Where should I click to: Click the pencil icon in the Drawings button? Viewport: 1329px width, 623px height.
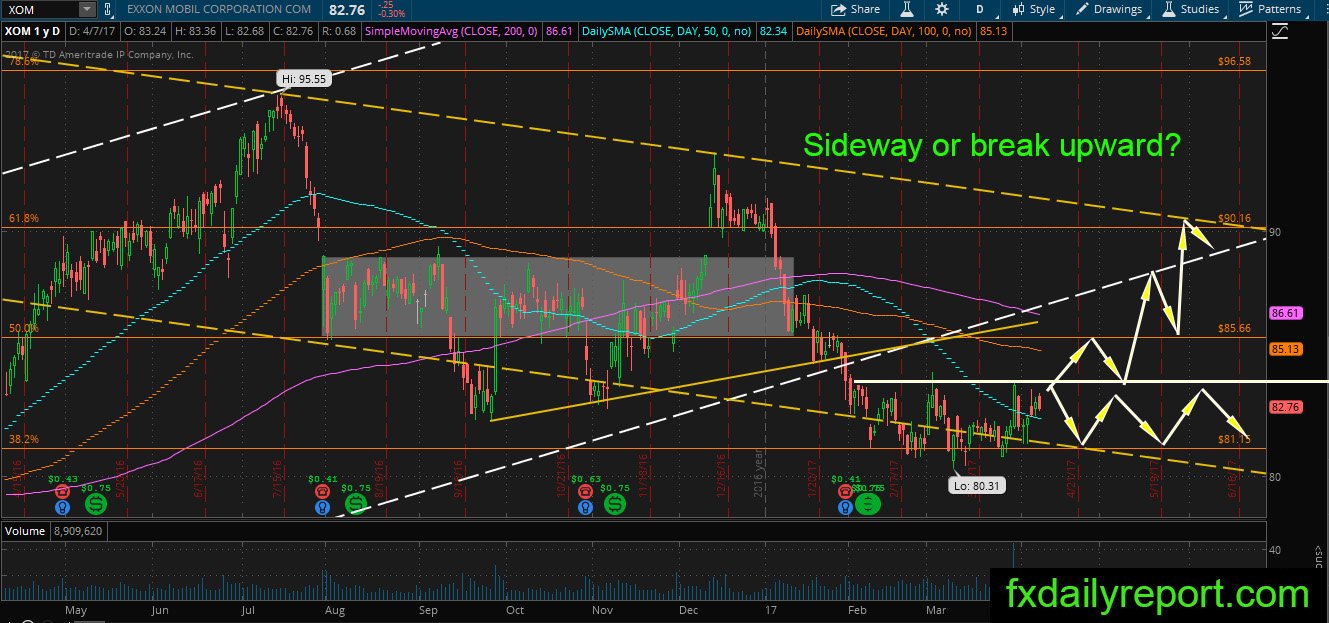click(1083, 9)
